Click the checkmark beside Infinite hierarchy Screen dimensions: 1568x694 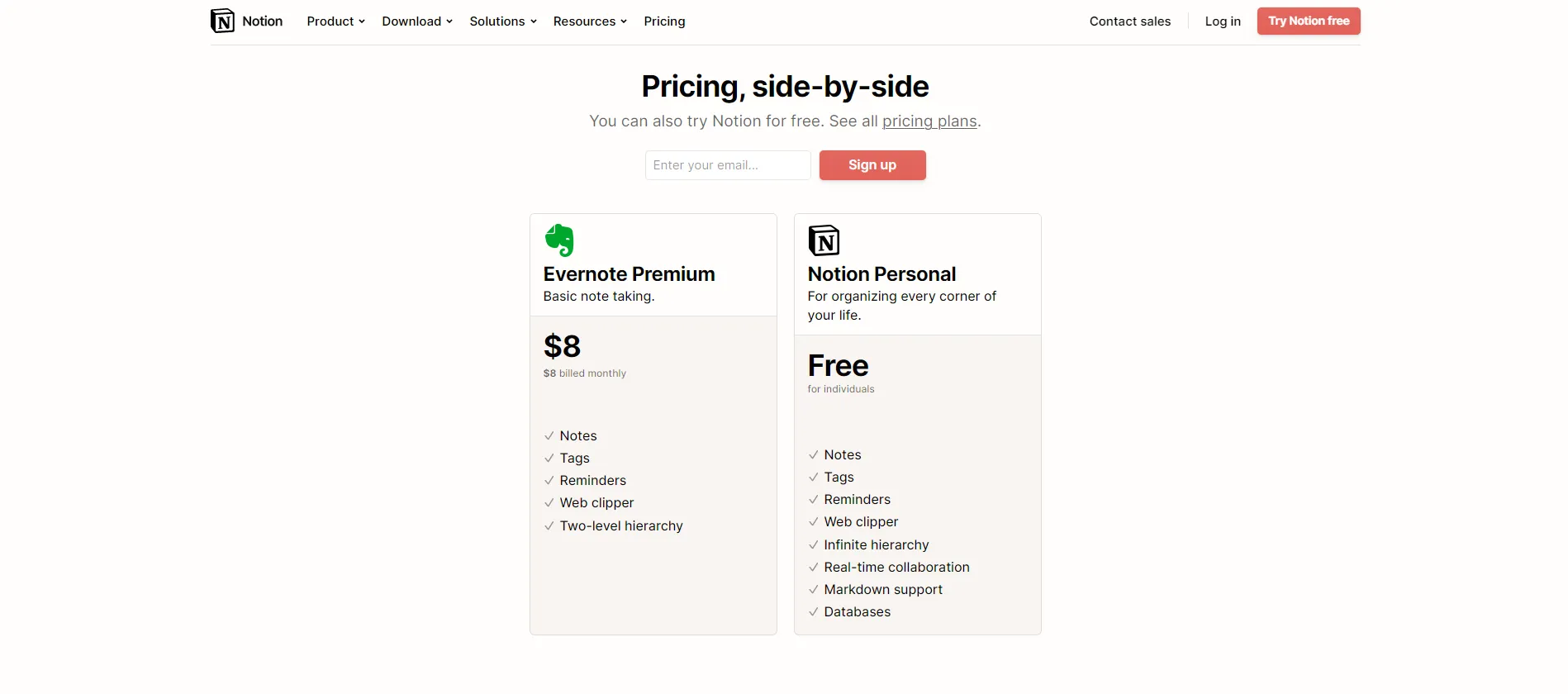point(814,545)
